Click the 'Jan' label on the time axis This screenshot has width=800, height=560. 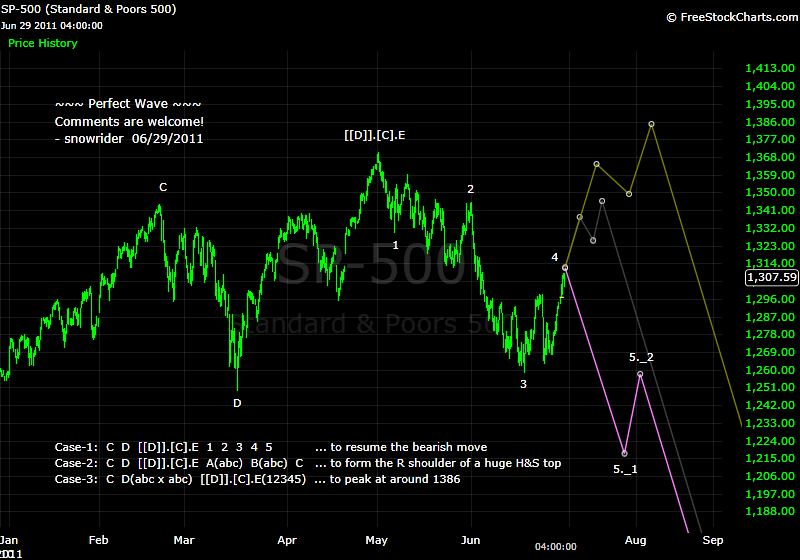click(9, 540)
